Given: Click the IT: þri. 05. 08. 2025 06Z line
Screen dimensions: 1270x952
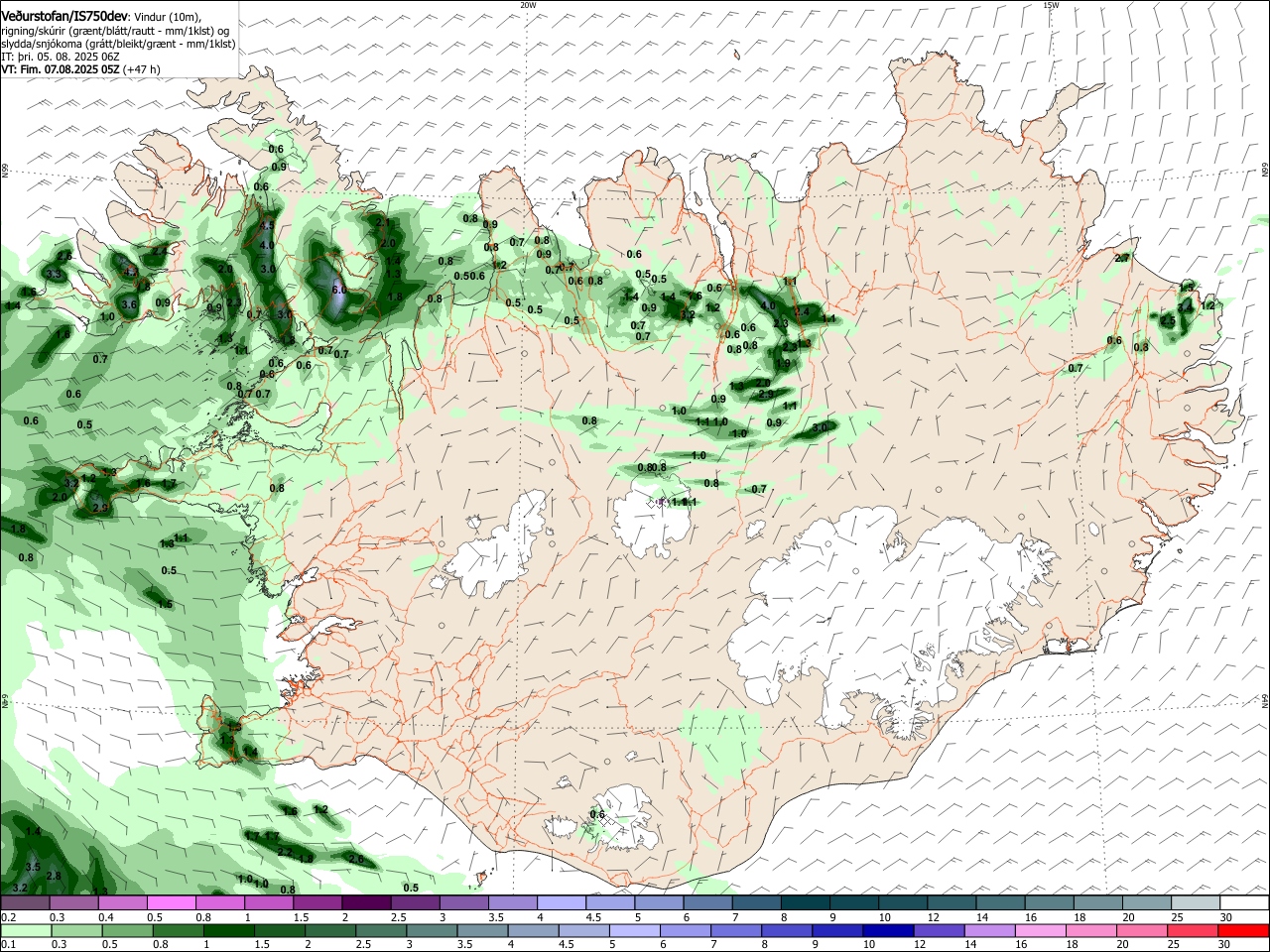Looking at the screenshot, I should coord(61,57).
